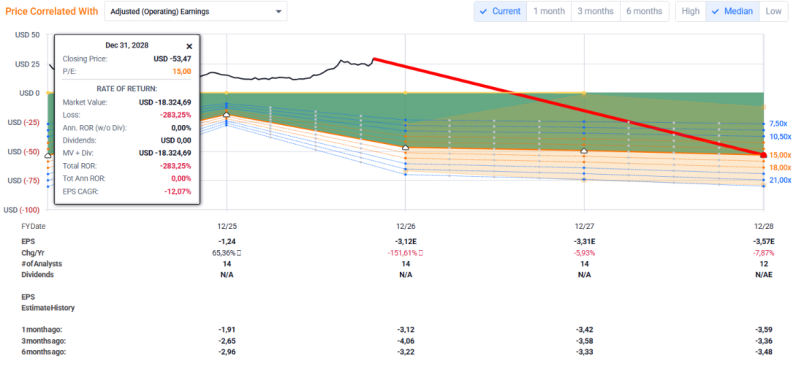Click the tooltip P/E value 15,00
Screen dimensions: 800x369
click(182, 71)
